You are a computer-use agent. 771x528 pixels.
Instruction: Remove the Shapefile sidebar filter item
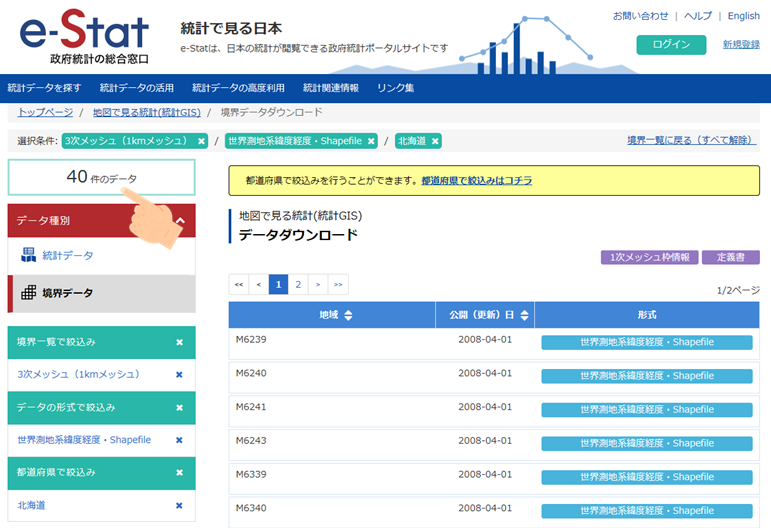[x=179, y=440]
